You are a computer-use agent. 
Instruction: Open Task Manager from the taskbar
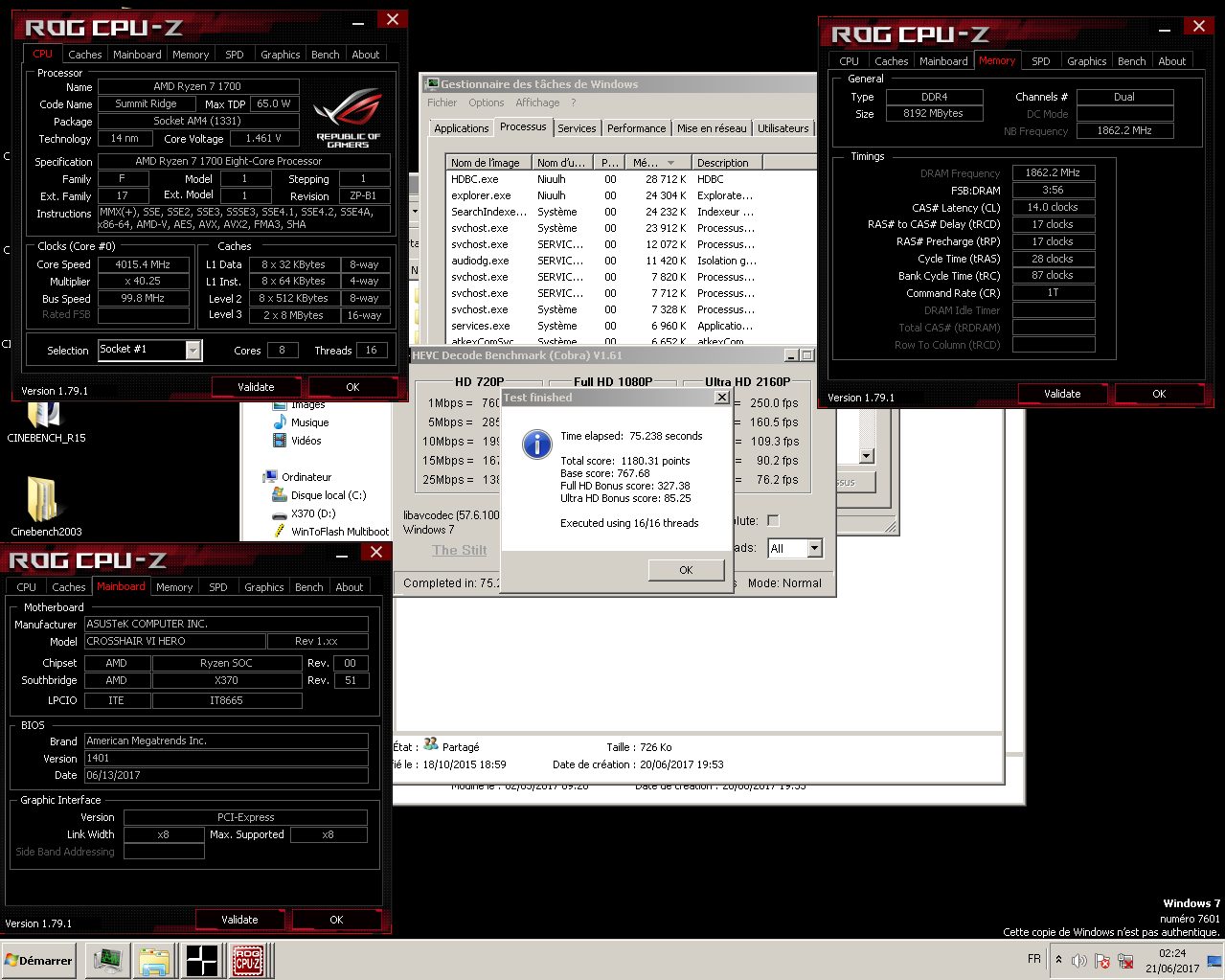click(107, 960)
